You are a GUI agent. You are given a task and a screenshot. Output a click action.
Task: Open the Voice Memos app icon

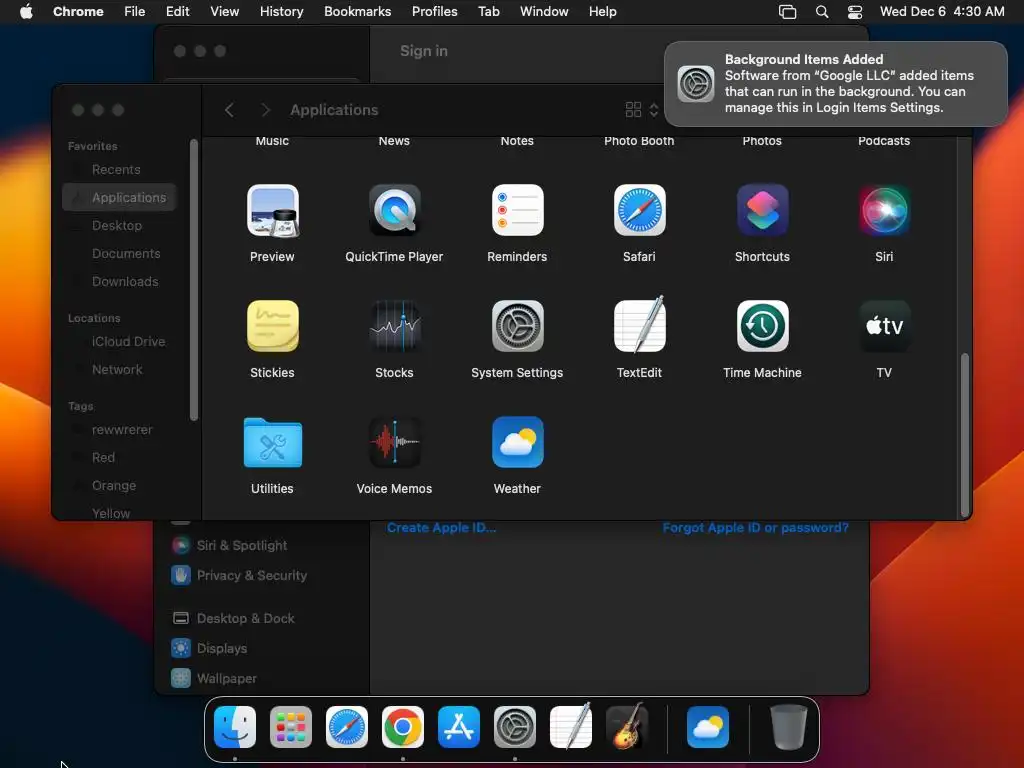pos(394,442)
